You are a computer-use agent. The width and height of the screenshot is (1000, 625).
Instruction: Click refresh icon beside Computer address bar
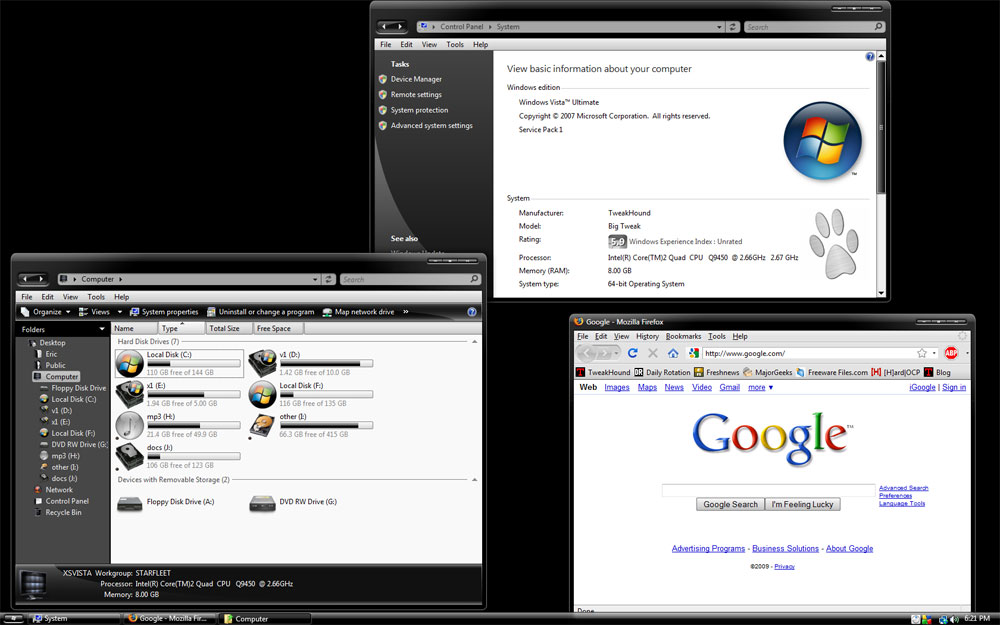tap(328, 279)
